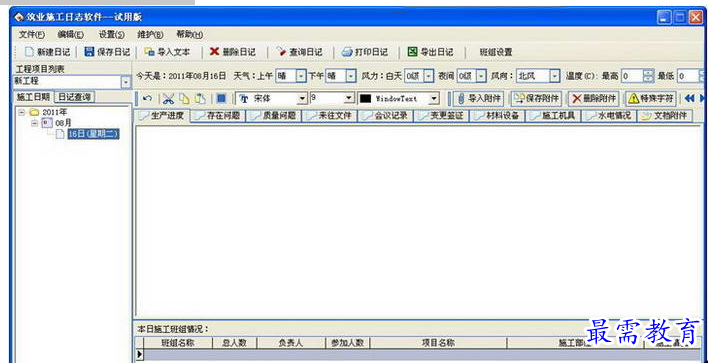
Task: Click the 负责人 column header
Action: click(x=291, y=343)
